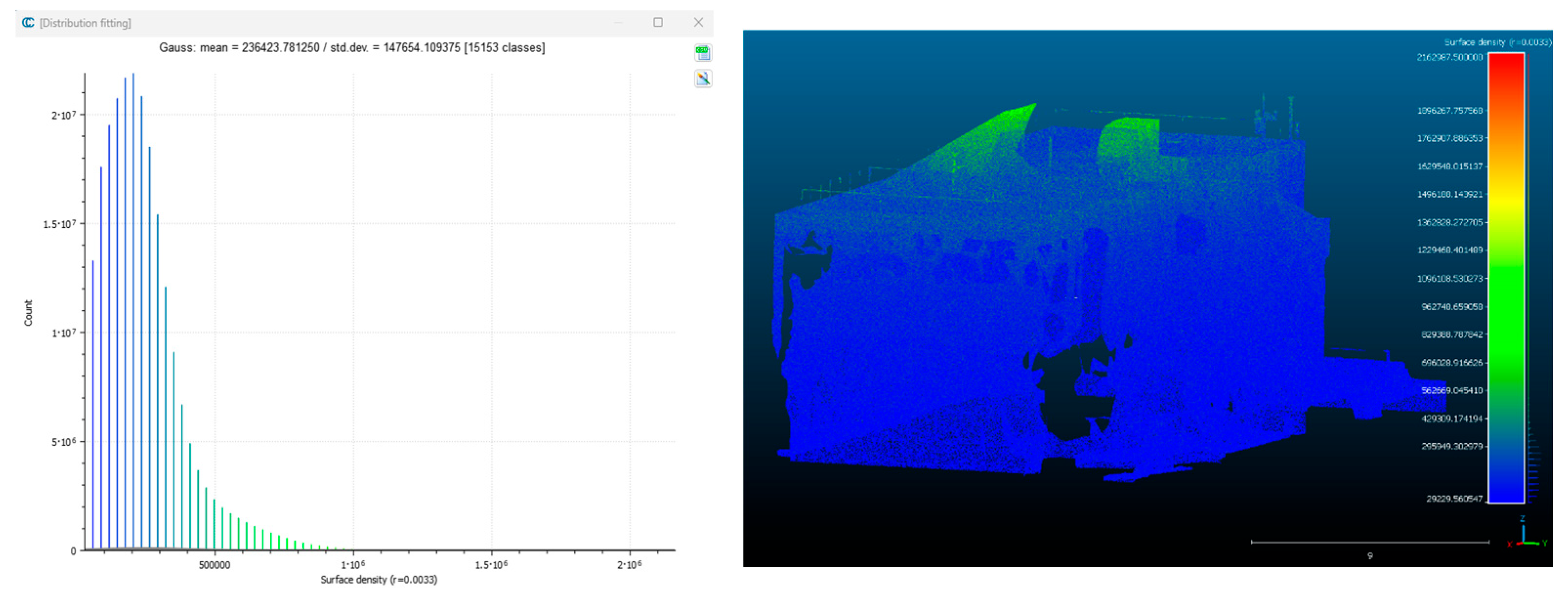
Task: Close the Distribution fitting window
Action: click(x=698, y=22)
